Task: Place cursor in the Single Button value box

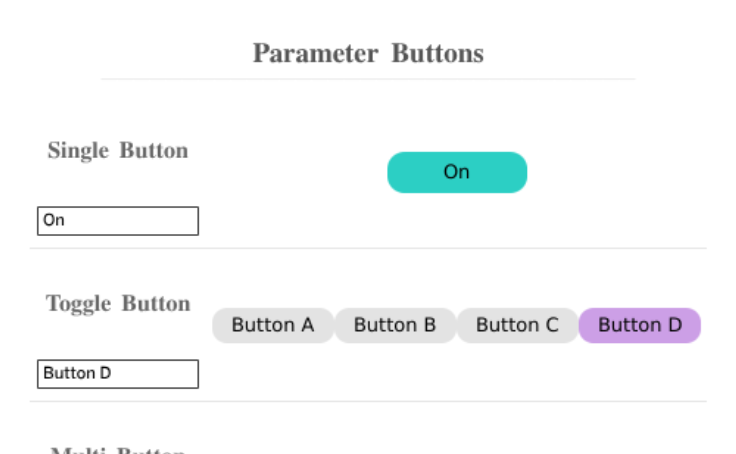Action: point(118,221)
